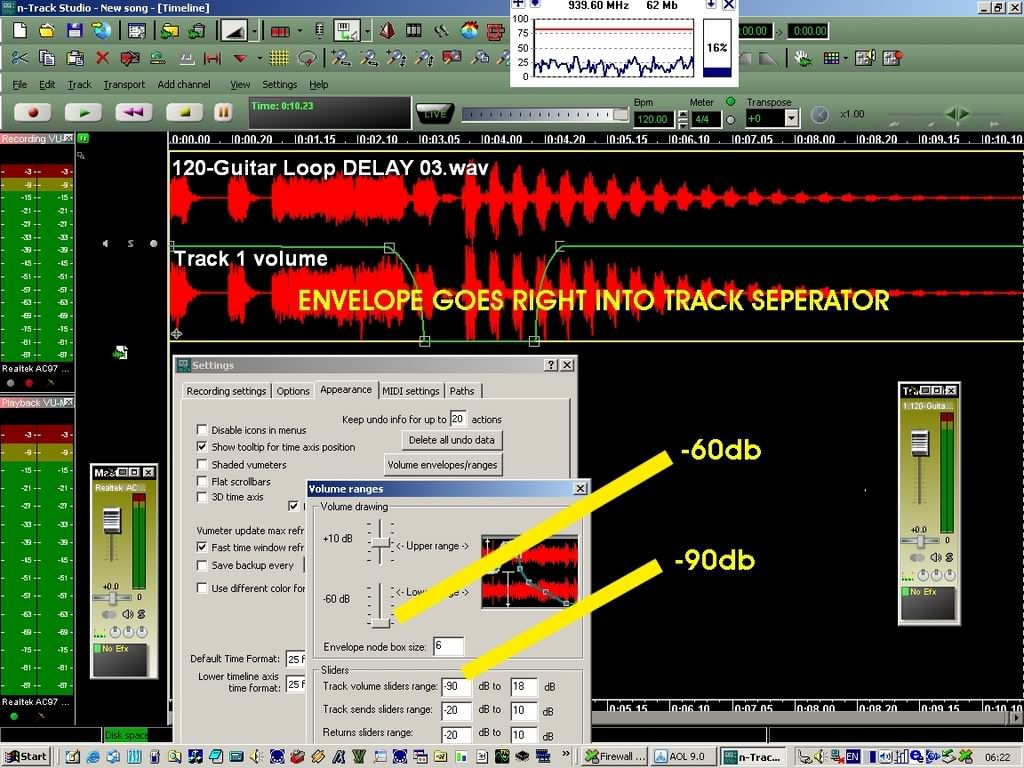Viewport: 1024px width, 768px height.
Task: Enable Disable icons in menus checkbox
Action: coord(202,430)
